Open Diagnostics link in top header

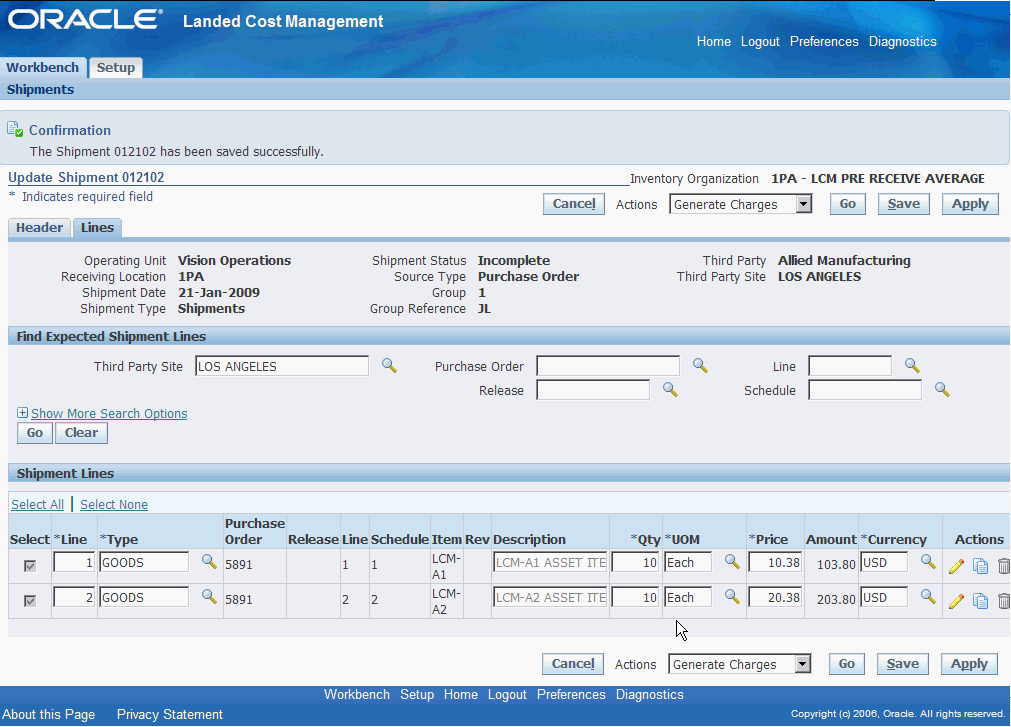tap(902, 41)
